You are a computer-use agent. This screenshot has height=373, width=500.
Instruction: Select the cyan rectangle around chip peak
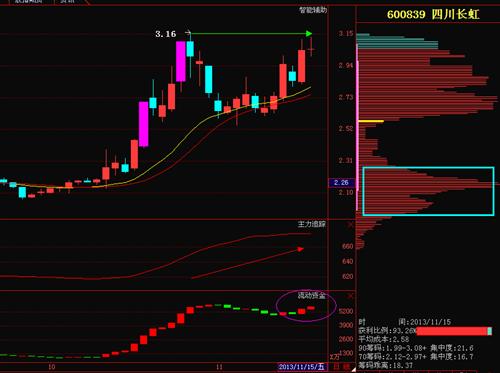click(x=428, y=191)
